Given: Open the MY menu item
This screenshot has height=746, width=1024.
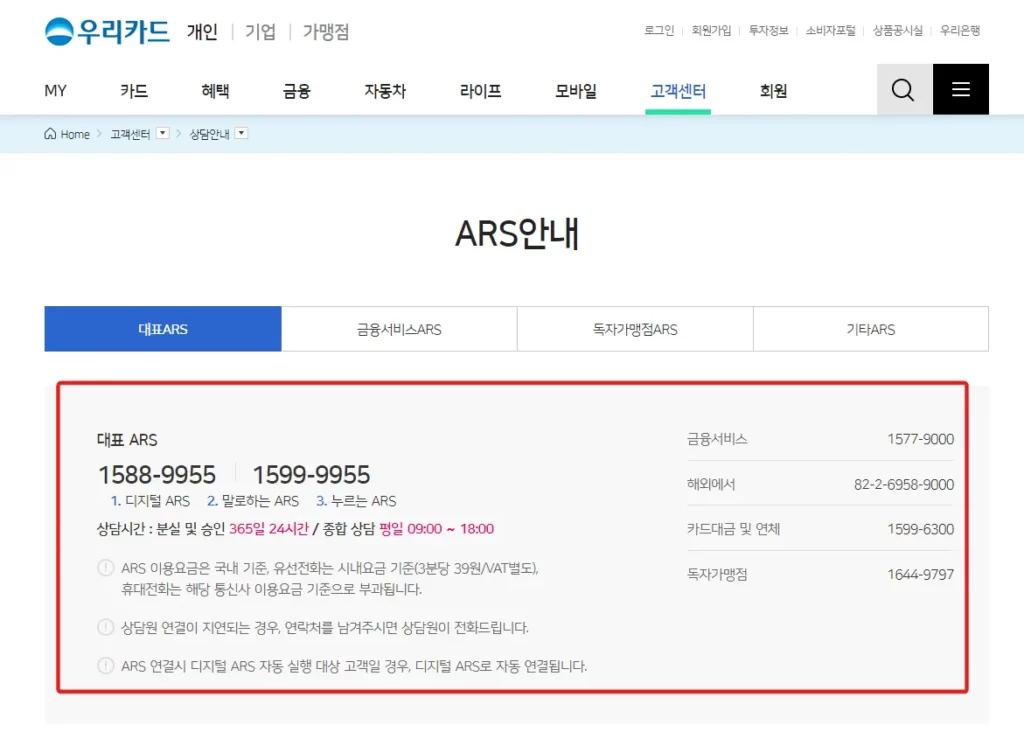Looking at the screenshot, I should pyautogui.click(x=56, y=91).
